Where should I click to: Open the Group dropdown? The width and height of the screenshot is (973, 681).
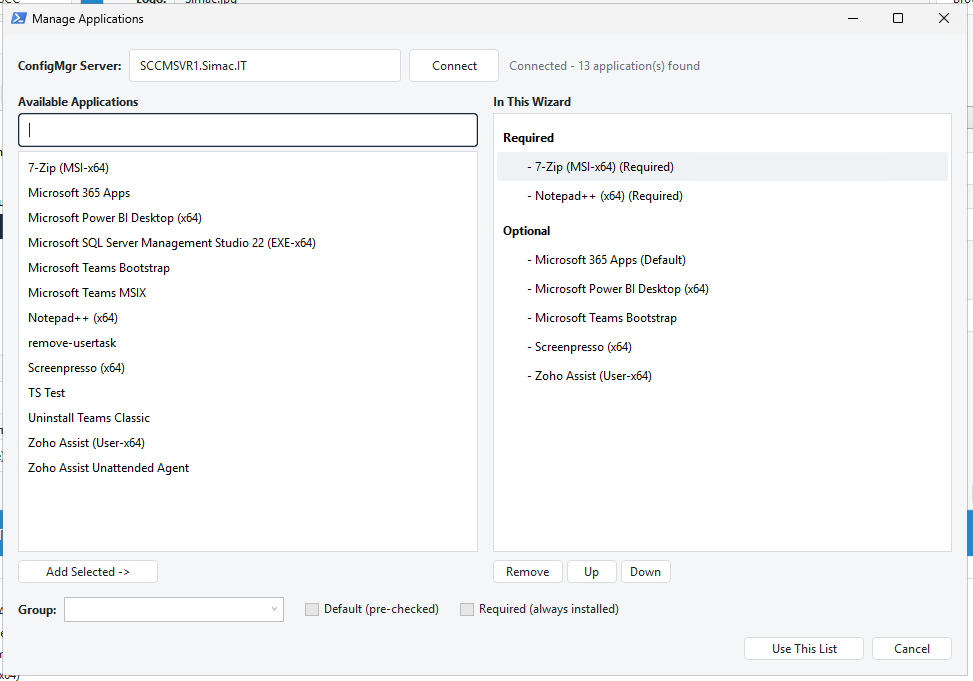pyautogui.click(x=174, y=610)
